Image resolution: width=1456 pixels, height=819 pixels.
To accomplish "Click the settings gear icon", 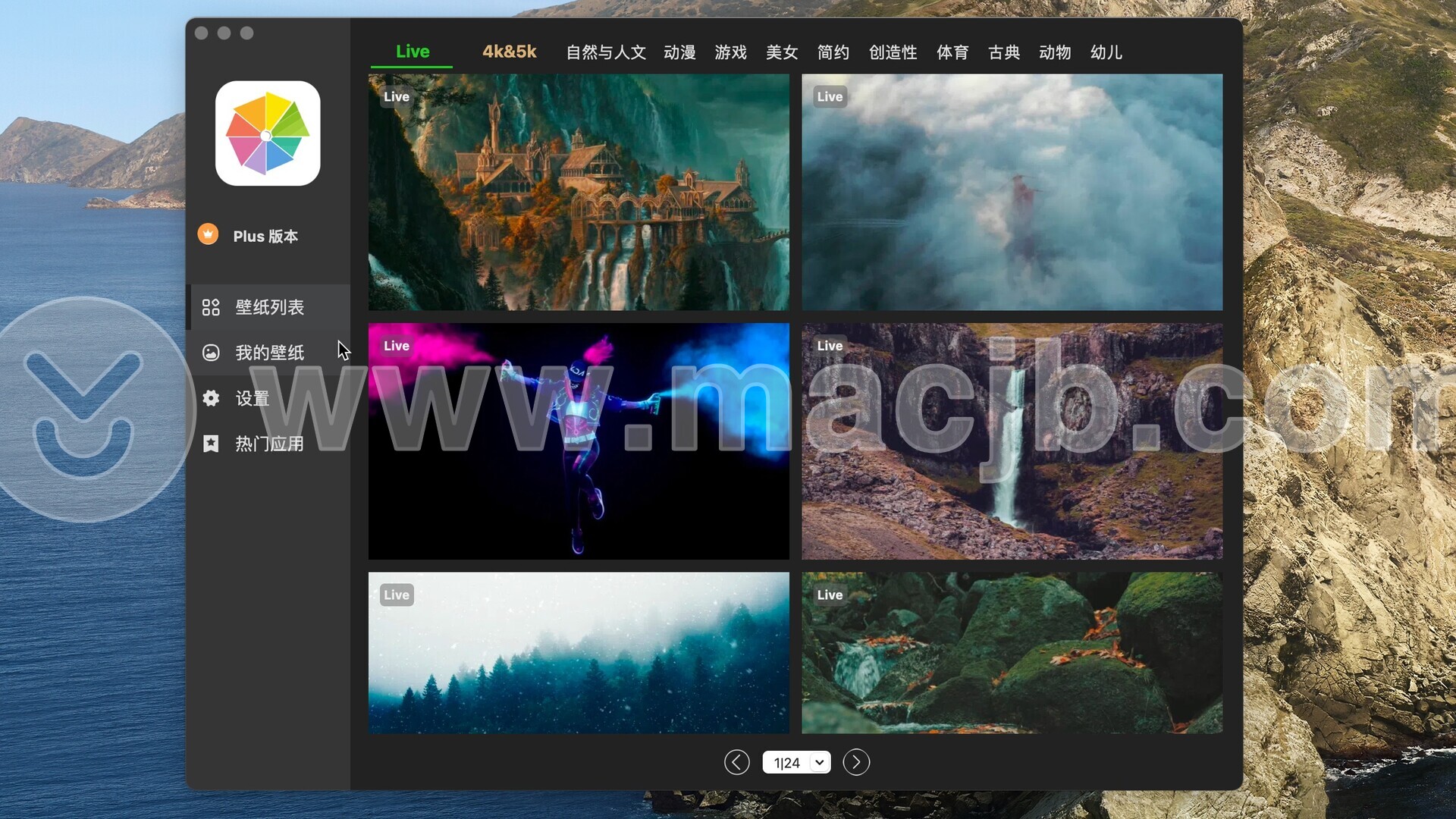I will 211,398.
